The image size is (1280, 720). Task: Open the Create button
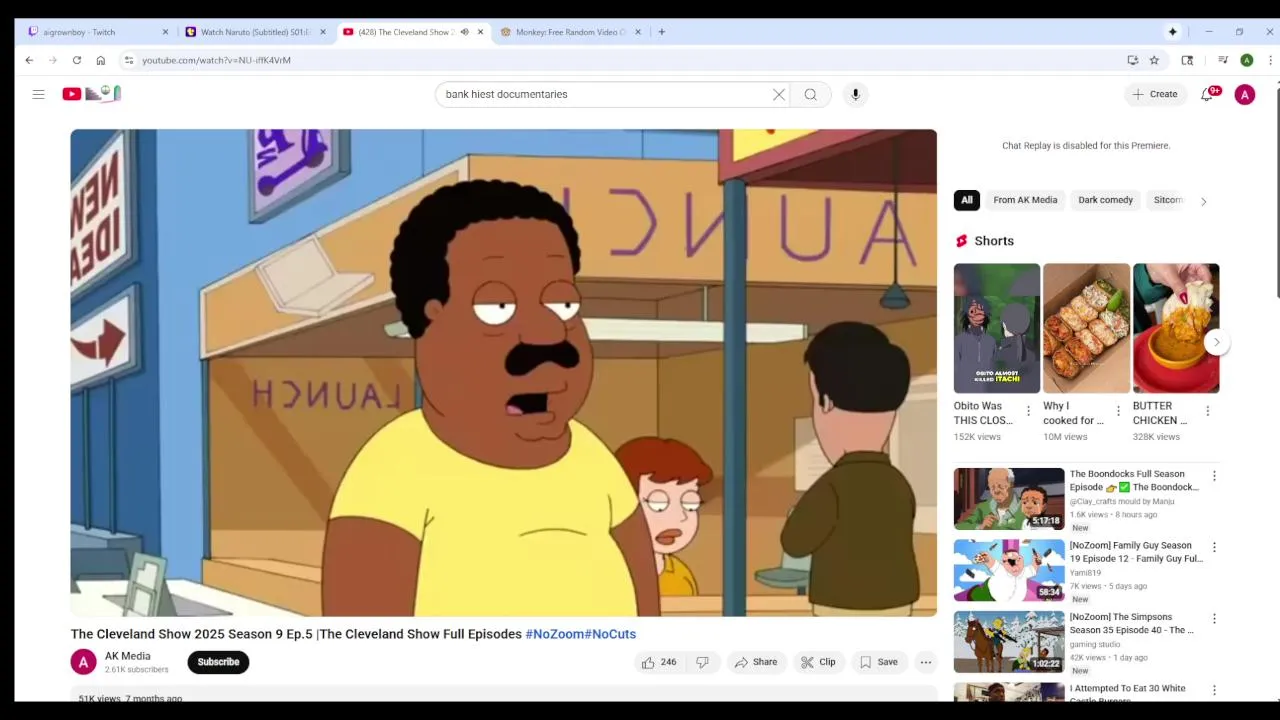pyautogui.click(x=1155, y=94)
